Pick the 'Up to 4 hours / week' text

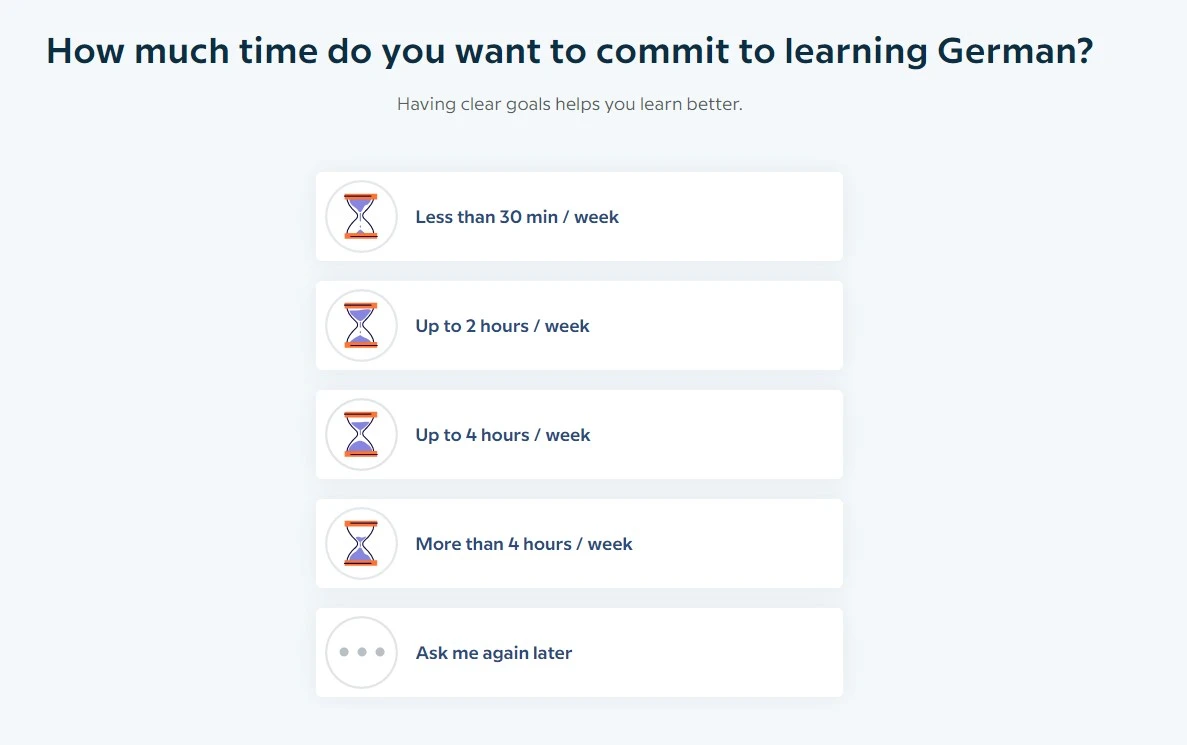click(503, 435)
